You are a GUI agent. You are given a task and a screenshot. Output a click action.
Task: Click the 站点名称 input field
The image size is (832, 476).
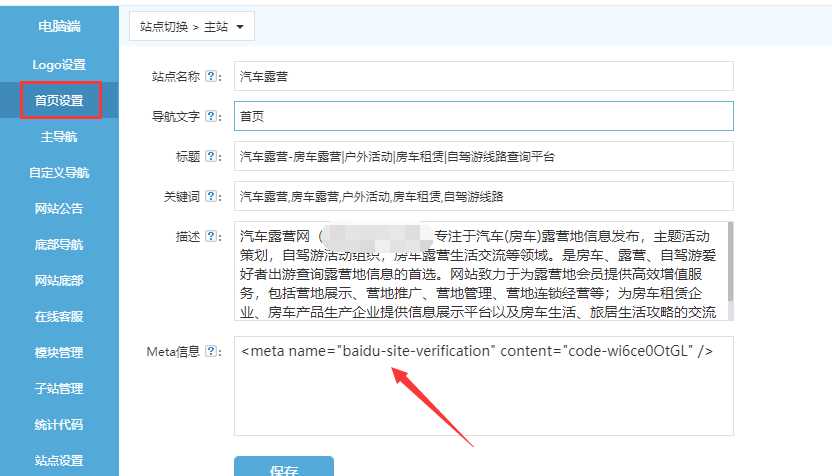point(484,76)
